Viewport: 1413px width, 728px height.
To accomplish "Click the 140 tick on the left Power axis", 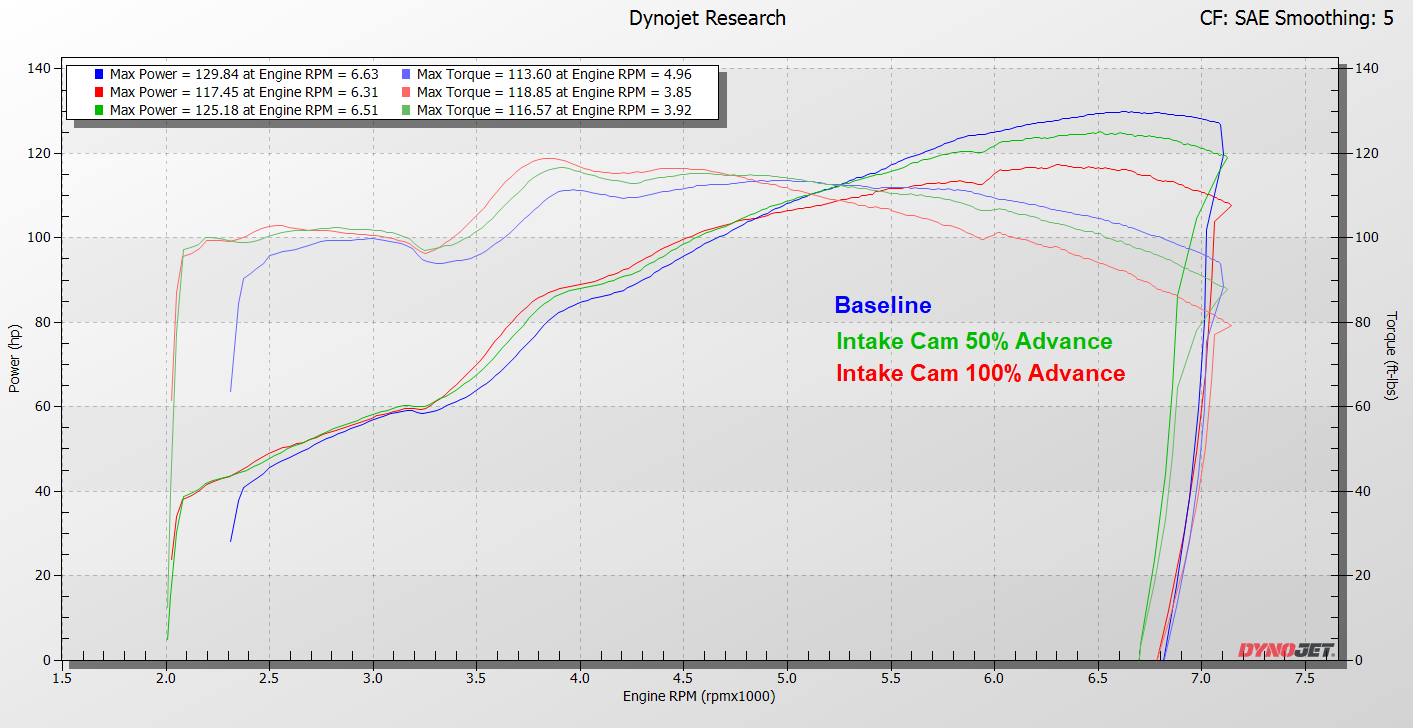I will (x=38, y=68).
